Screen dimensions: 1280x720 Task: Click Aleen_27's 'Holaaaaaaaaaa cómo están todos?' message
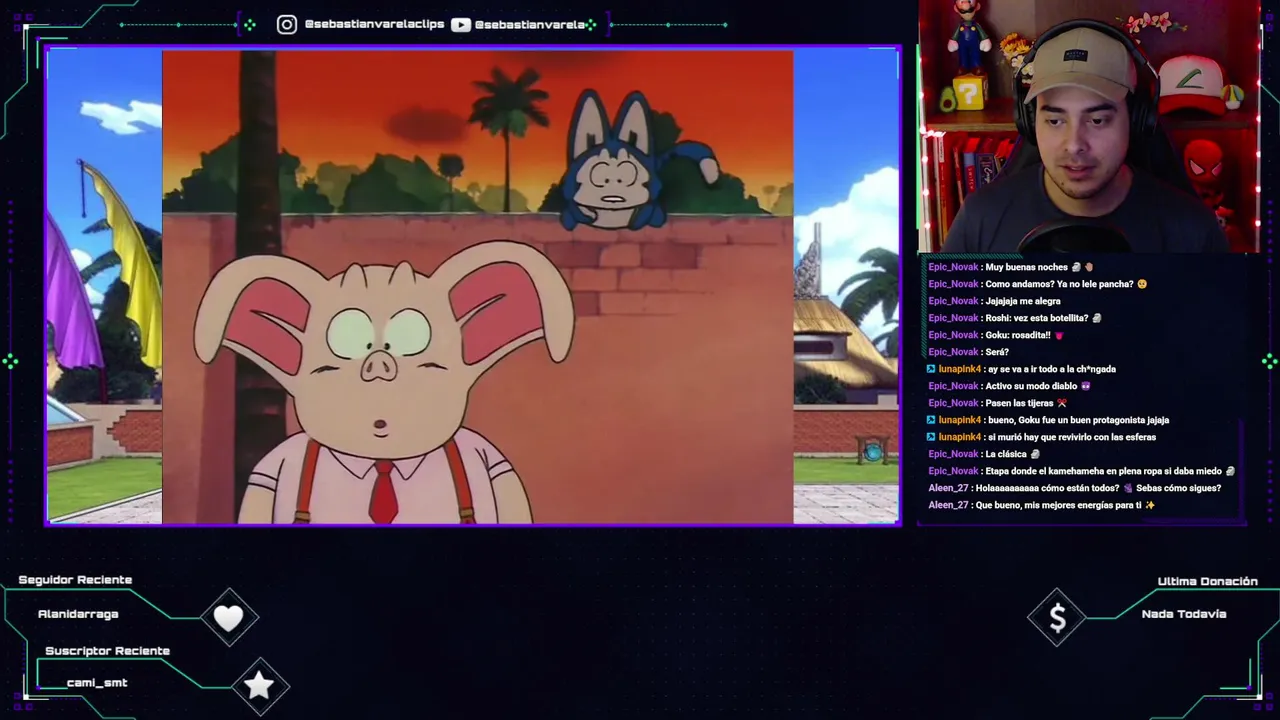(1075, 488)
